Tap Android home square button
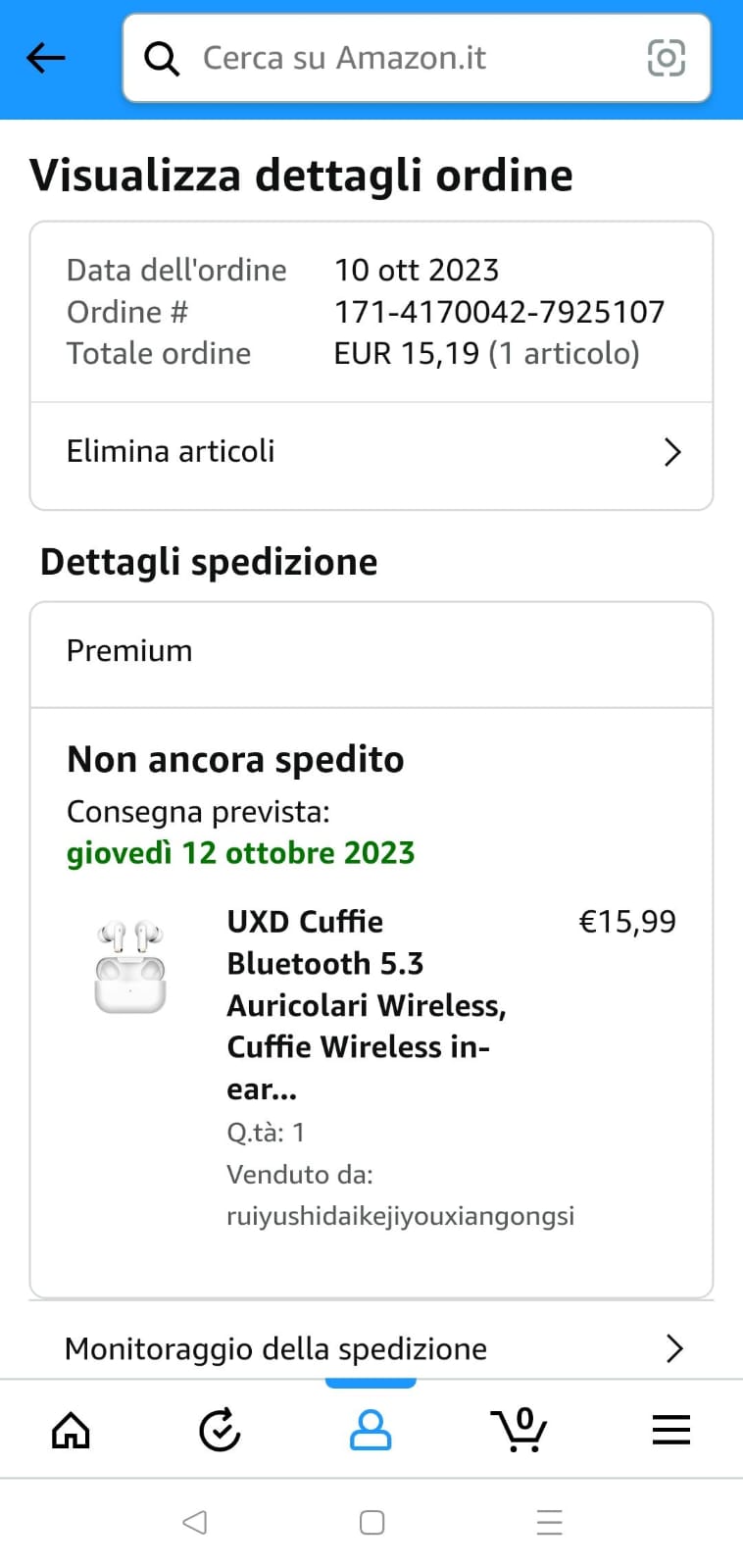Image resolution: width=743 pixels, height=1568 pixels. 372,1522
